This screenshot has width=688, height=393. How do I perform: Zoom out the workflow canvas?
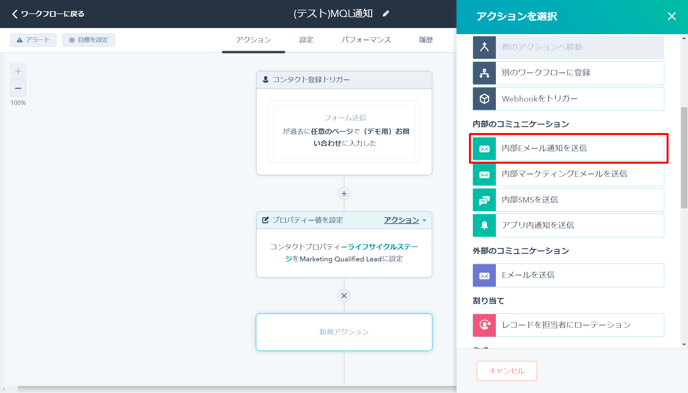click(18, 88)
